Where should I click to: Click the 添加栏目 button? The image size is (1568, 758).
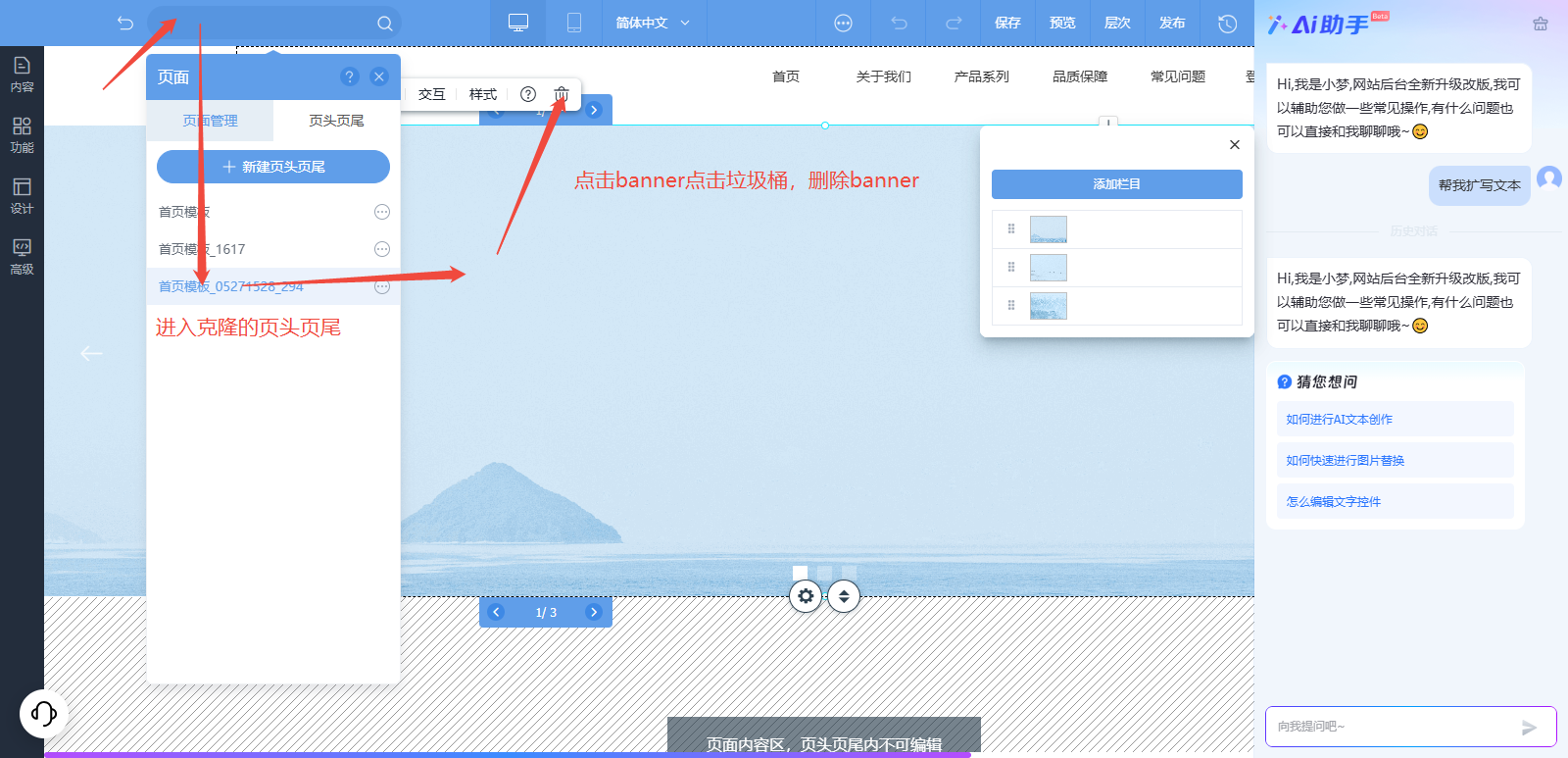[1117, 184]
